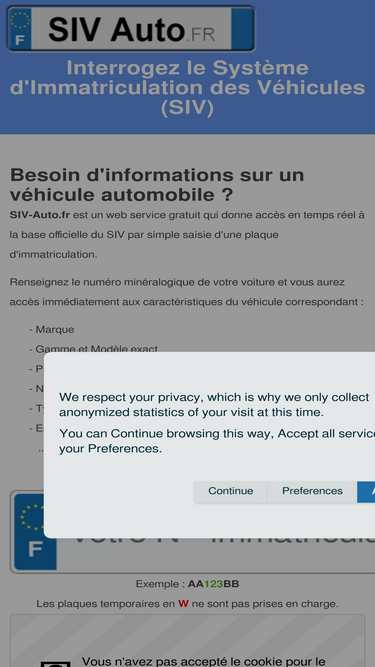
Task: Click heading Besoin d'informations sur un véhicule
Action: click(157, 185)
